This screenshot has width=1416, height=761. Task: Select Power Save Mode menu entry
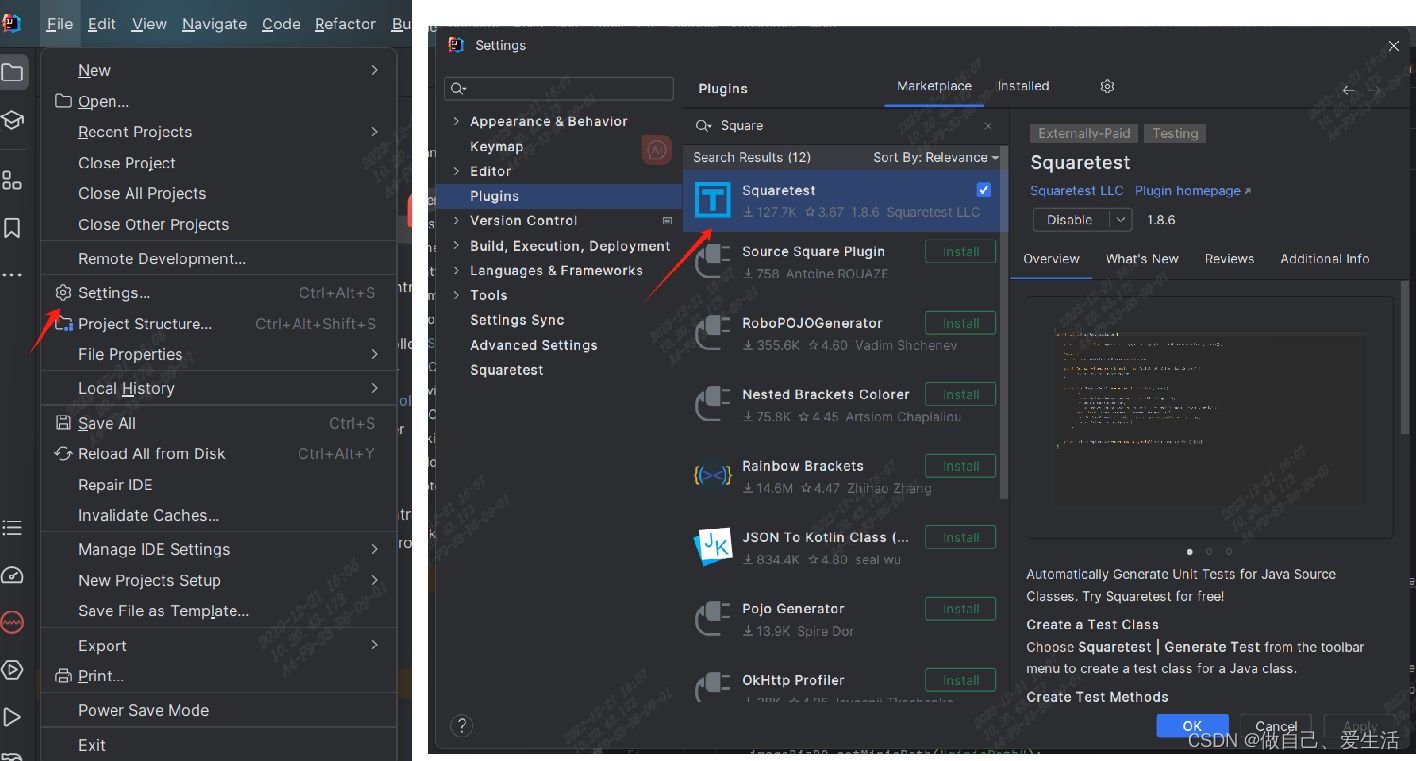coord(218,711)
